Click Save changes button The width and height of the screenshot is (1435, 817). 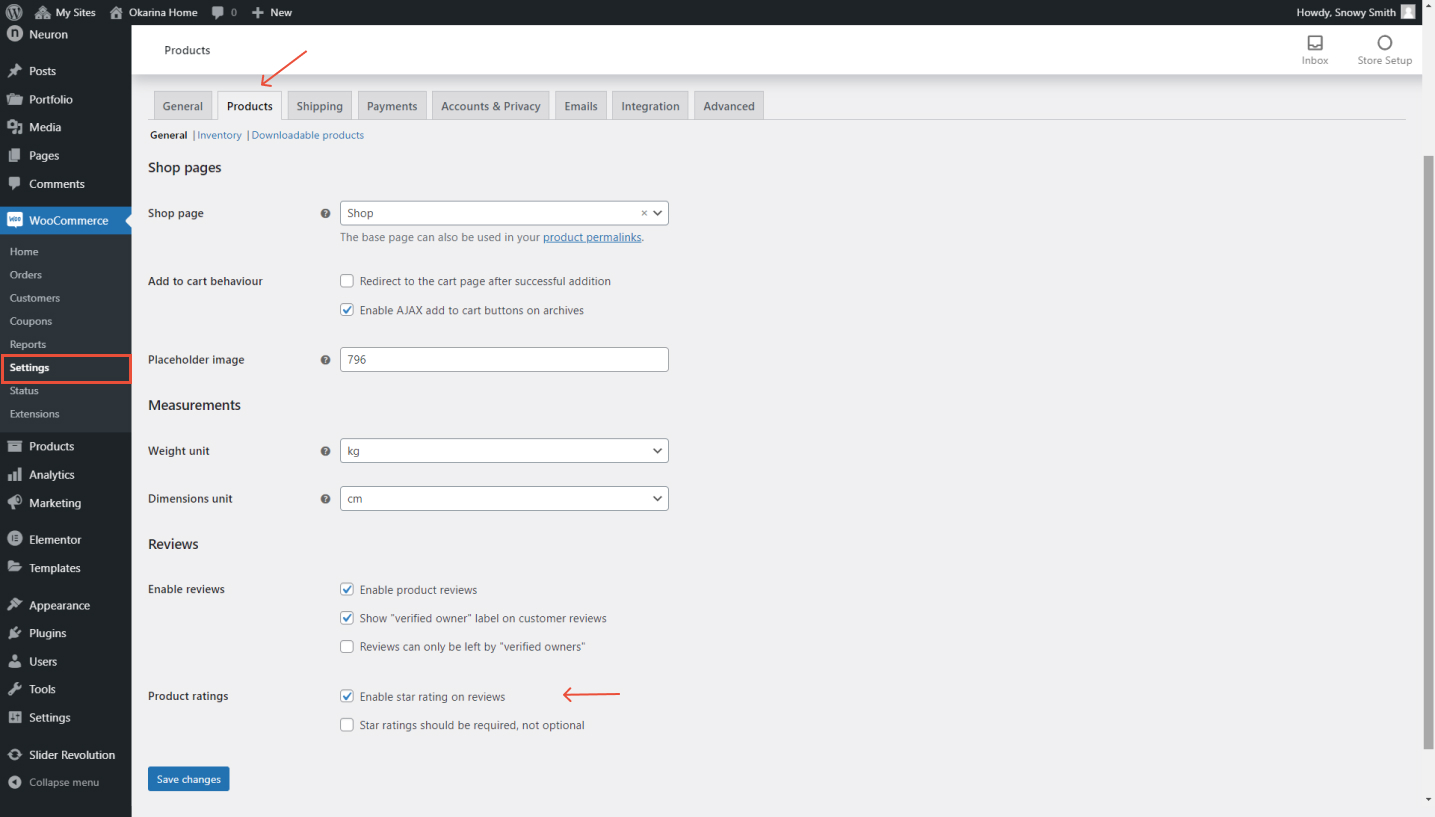pos(189,779)
